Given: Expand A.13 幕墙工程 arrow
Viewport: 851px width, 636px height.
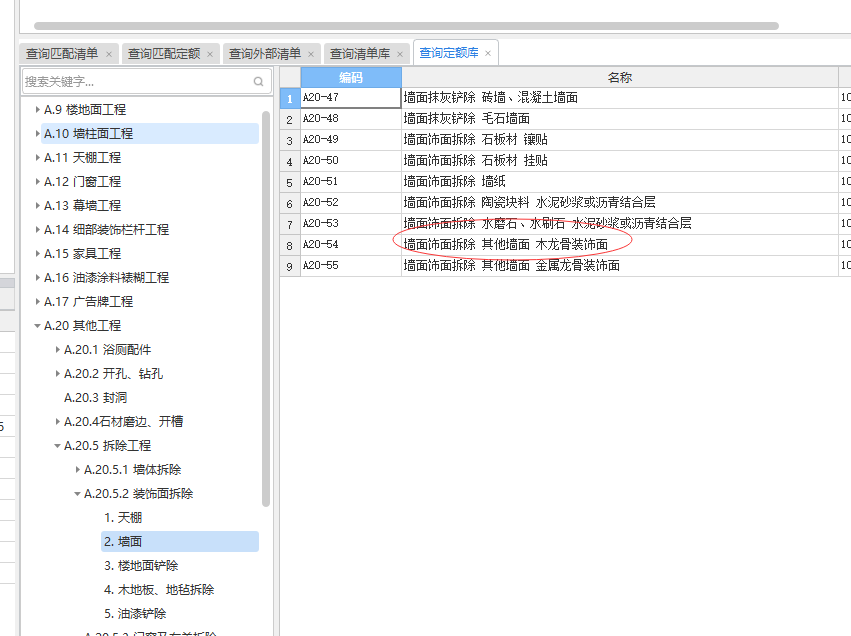Looking at the screenshot, I should [x=37, y=205].
